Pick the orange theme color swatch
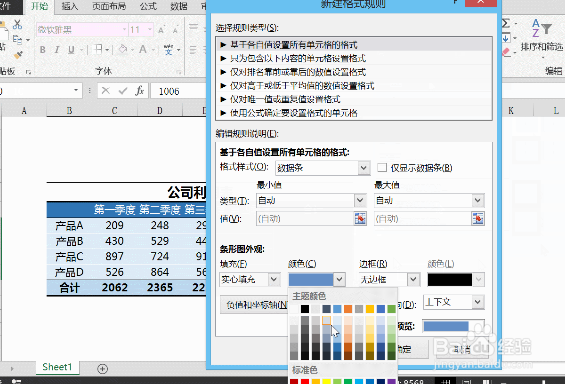The height and width of the screenshot is (384, 565). coord(348,309)
